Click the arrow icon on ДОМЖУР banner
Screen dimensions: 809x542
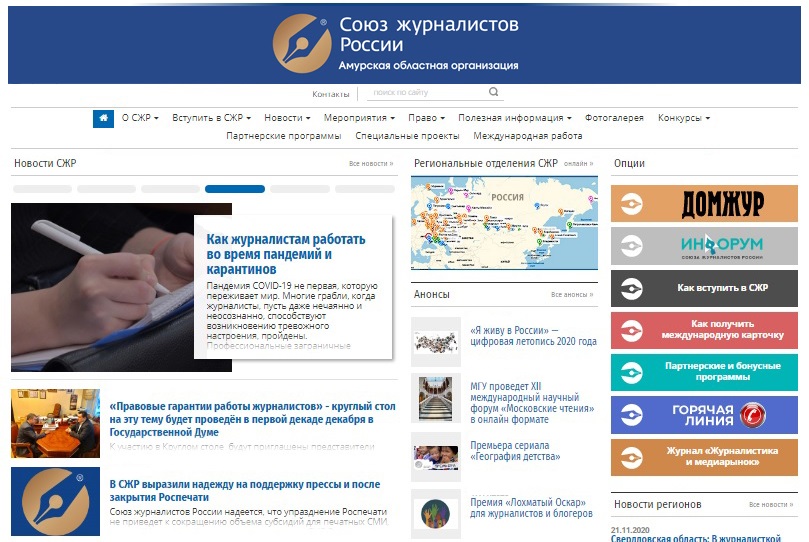point(632,204)
